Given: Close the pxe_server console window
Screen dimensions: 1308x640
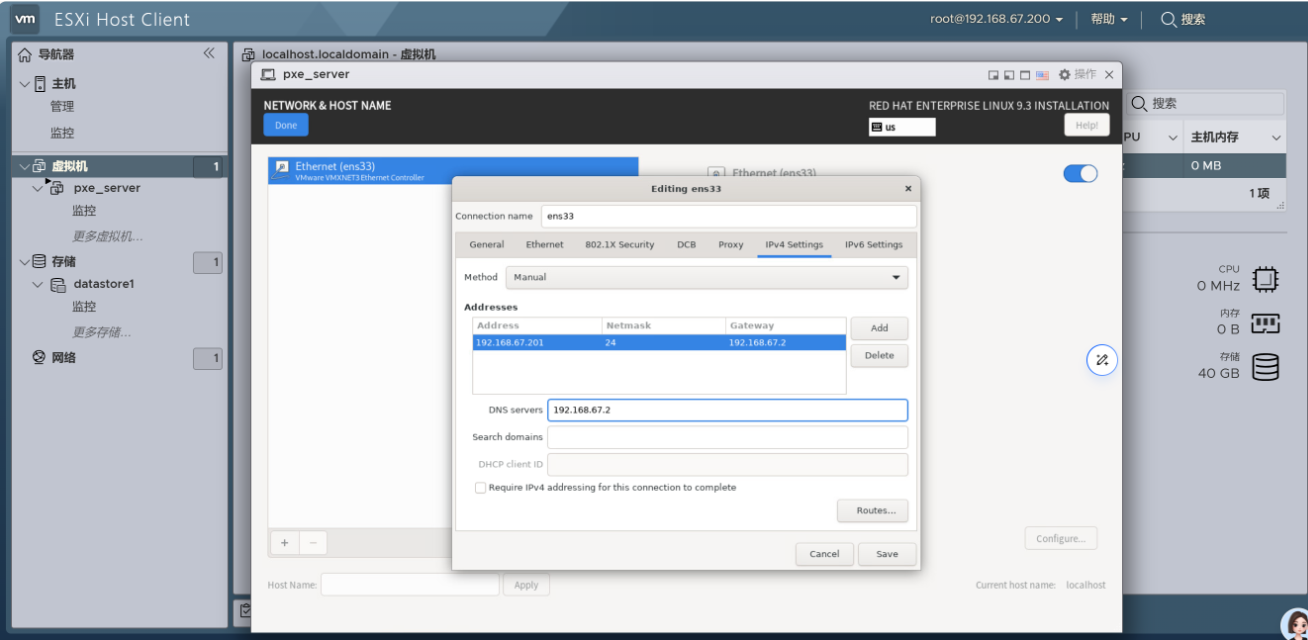Looking at the screenshot, I should (1109, 75).
